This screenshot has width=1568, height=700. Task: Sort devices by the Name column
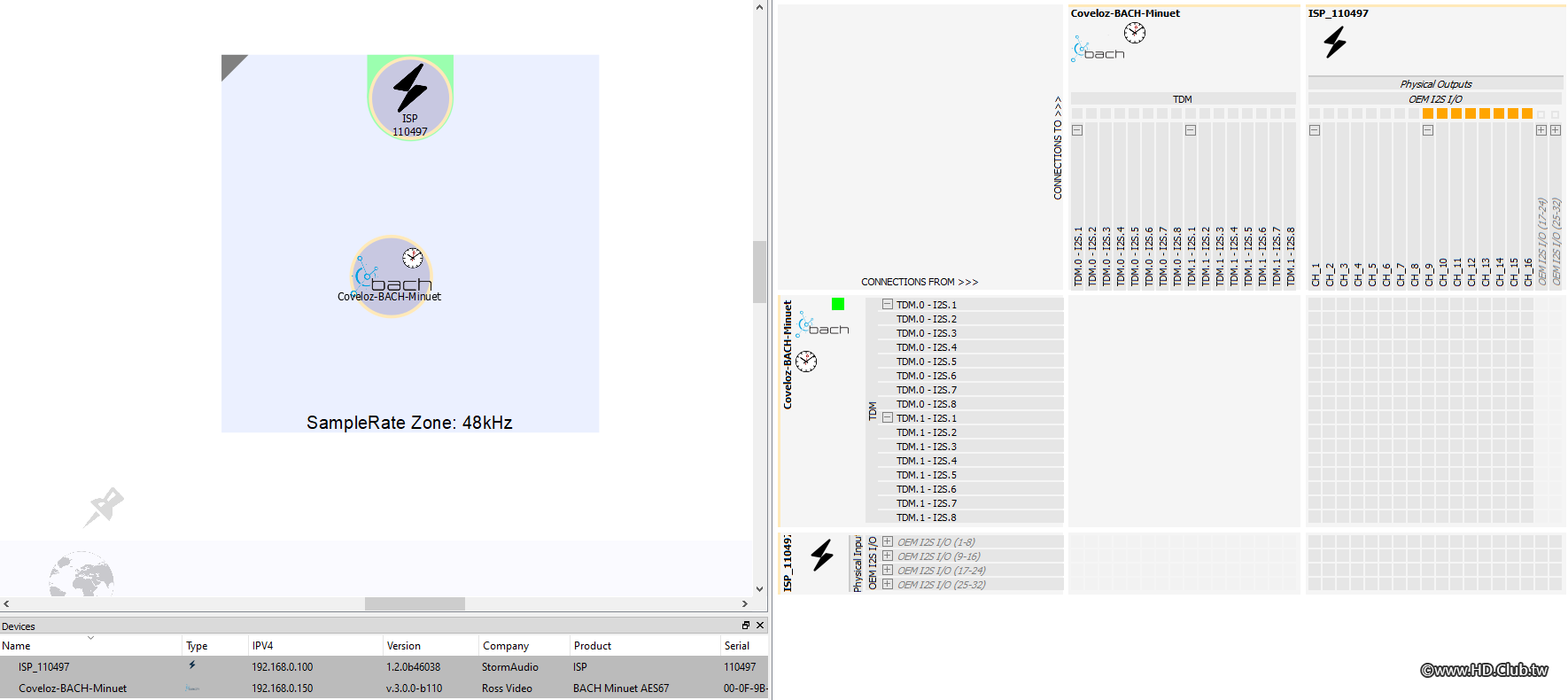[91, 646]
